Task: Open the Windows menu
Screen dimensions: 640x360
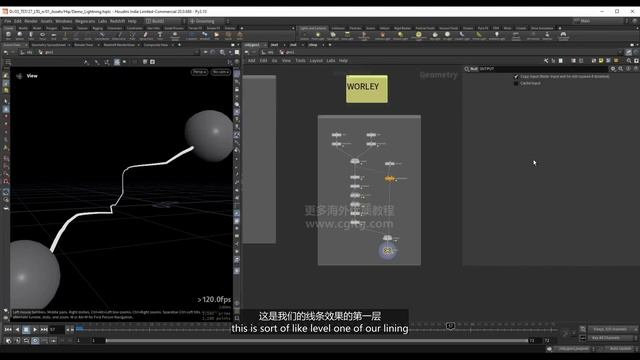Action: point(64,21)
